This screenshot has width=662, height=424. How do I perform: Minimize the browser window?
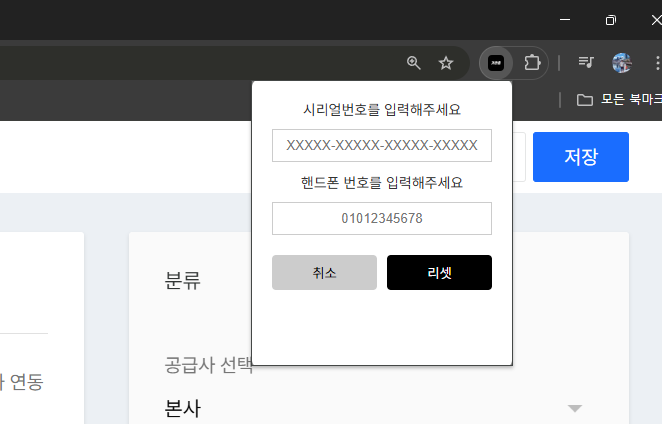(x=565, y=20)
